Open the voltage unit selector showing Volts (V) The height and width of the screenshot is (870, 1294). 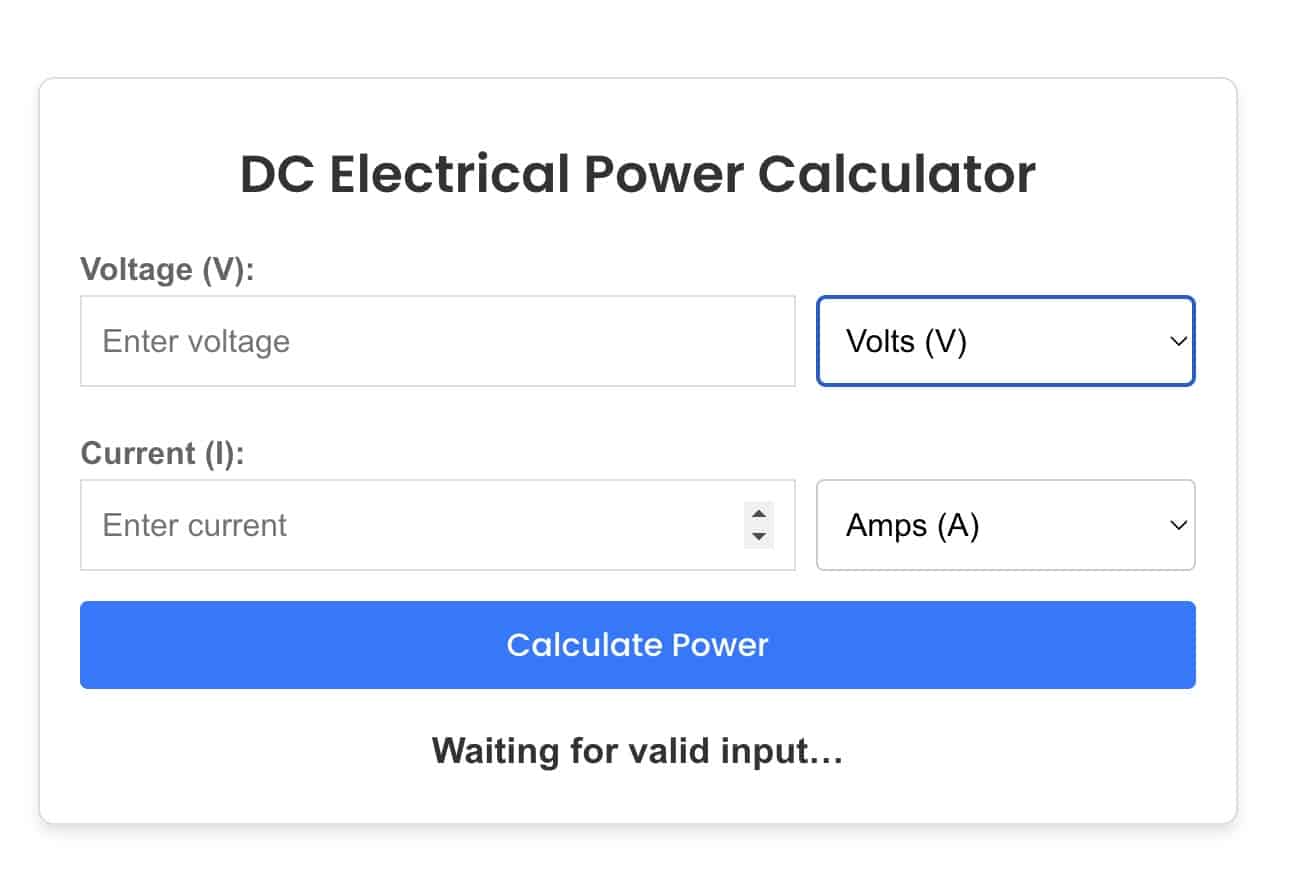tap(1005, 341)
